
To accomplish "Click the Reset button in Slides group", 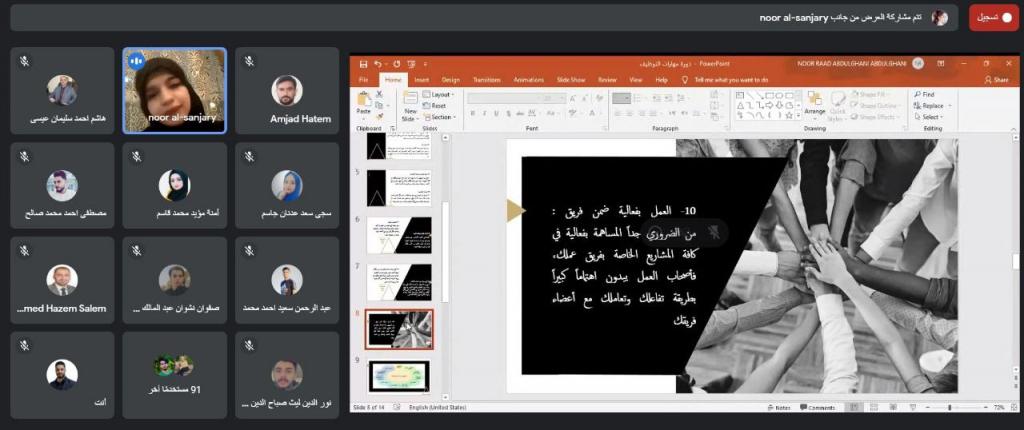I will point(437,105).
